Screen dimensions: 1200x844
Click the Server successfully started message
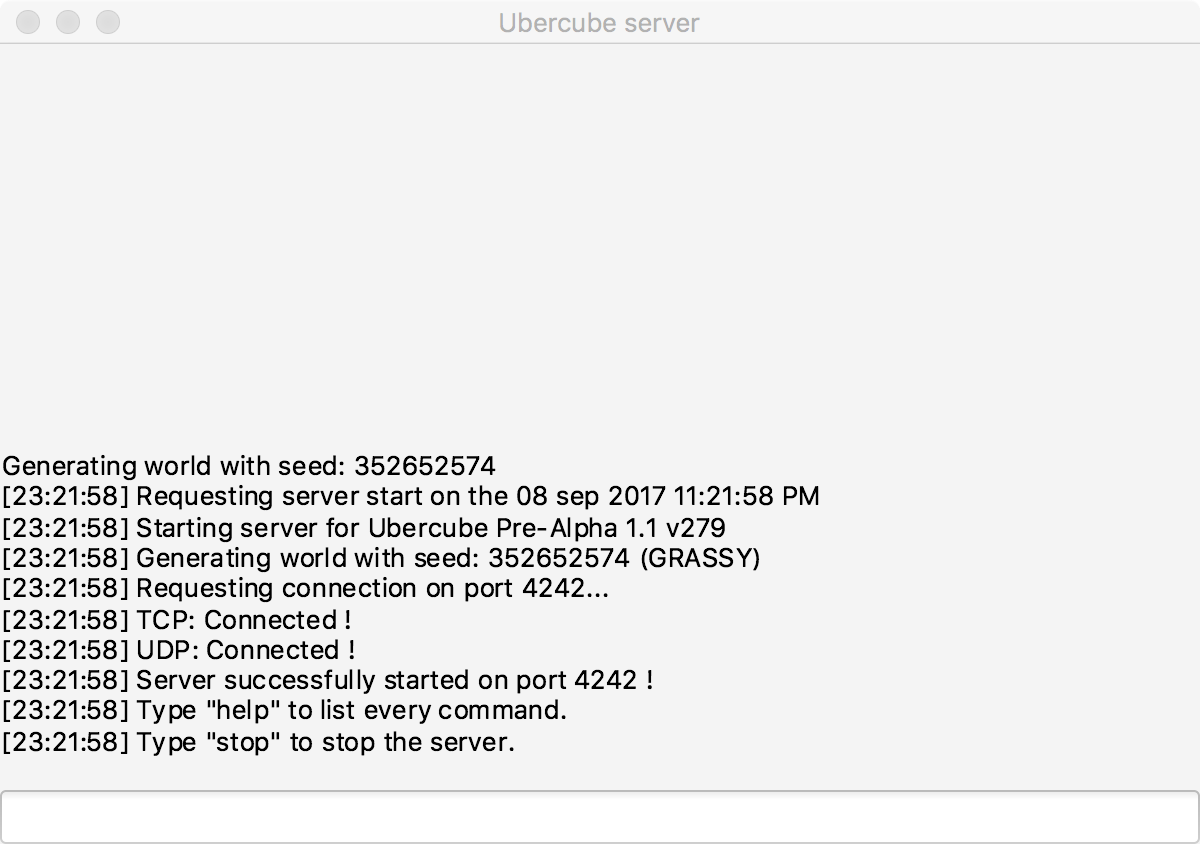[320, 680]
